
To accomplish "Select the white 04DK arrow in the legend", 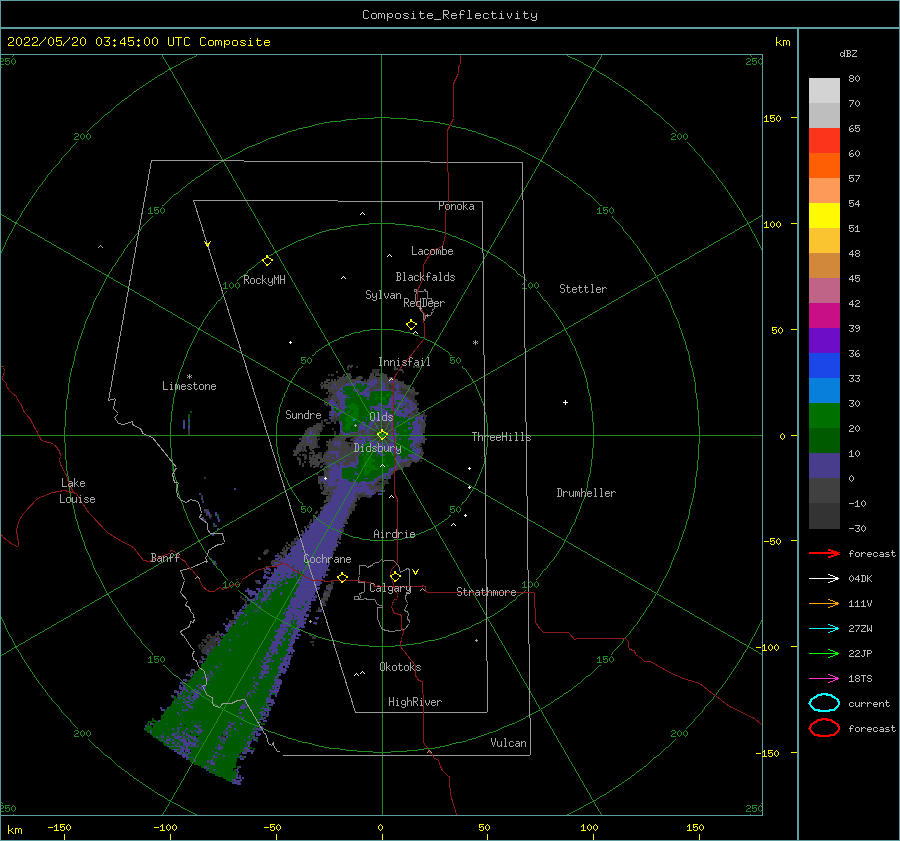I will tap(824, 579).
